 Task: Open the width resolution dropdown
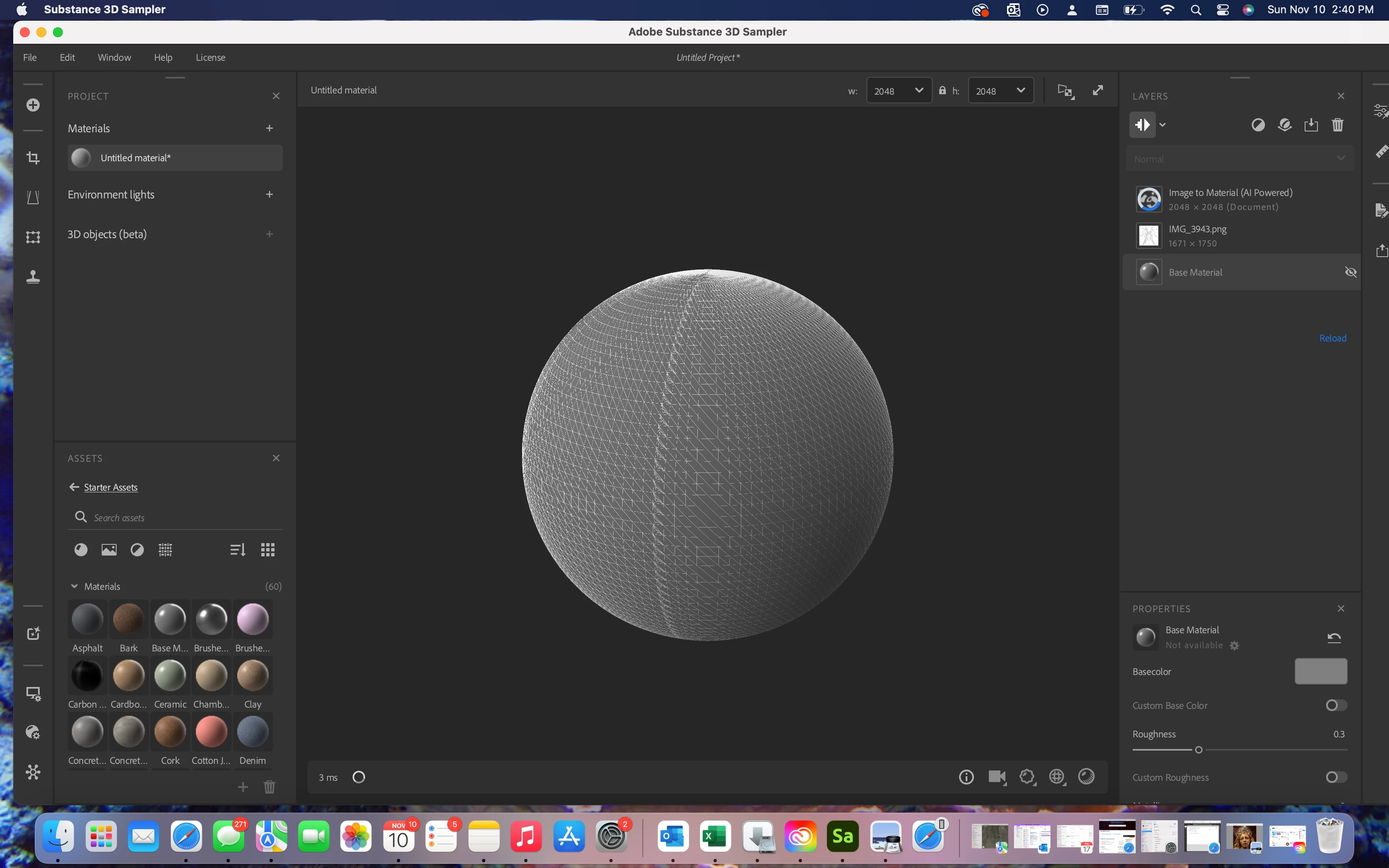[898, 91]
